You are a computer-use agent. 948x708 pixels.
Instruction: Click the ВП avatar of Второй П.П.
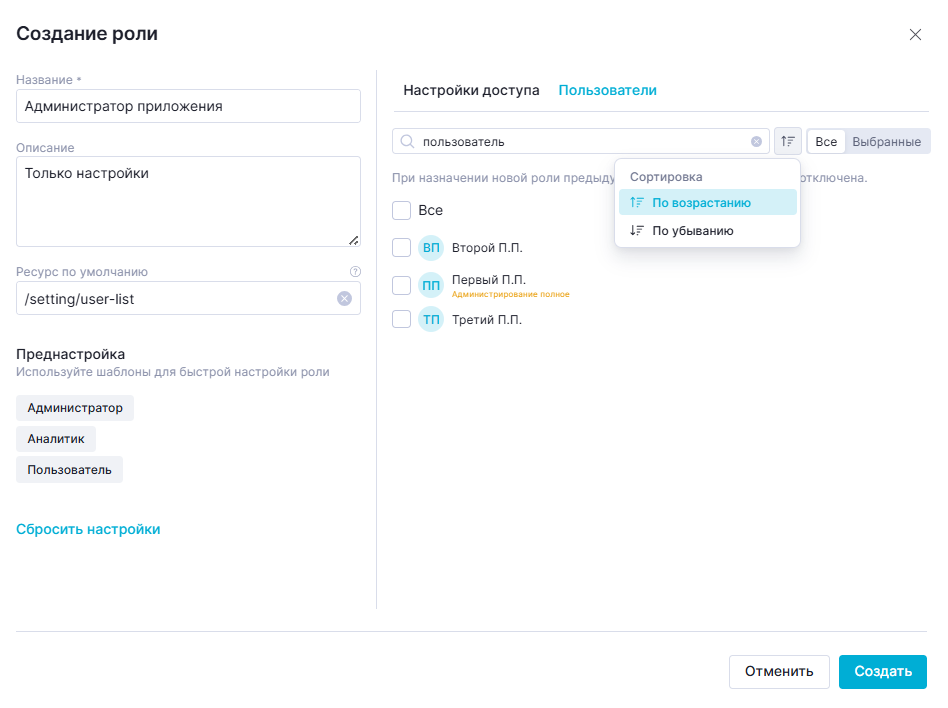pos(431,247)
